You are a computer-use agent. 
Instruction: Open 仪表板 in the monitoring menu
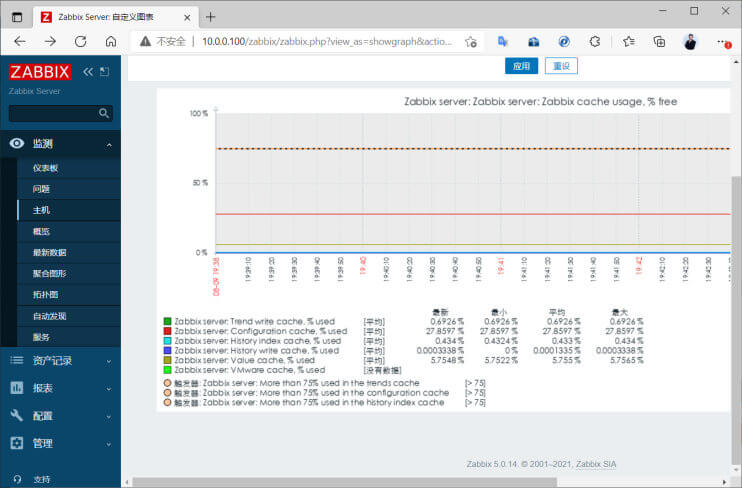45,168
